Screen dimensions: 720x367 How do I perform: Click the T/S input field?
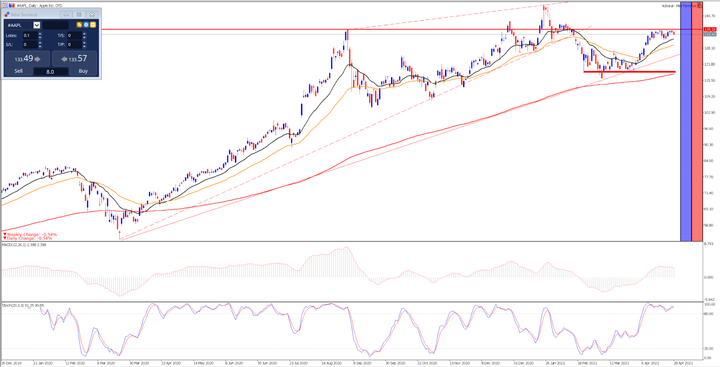point(74,35)
